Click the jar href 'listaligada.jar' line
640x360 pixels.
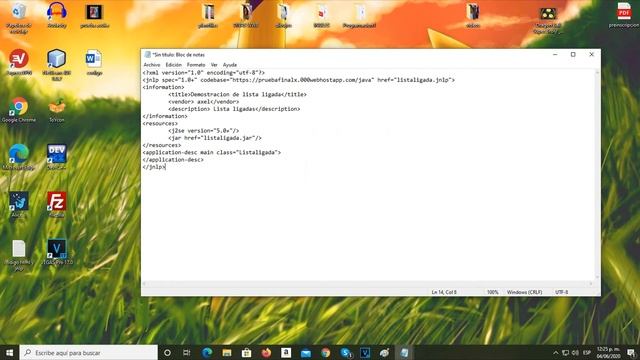pos(215,138)
